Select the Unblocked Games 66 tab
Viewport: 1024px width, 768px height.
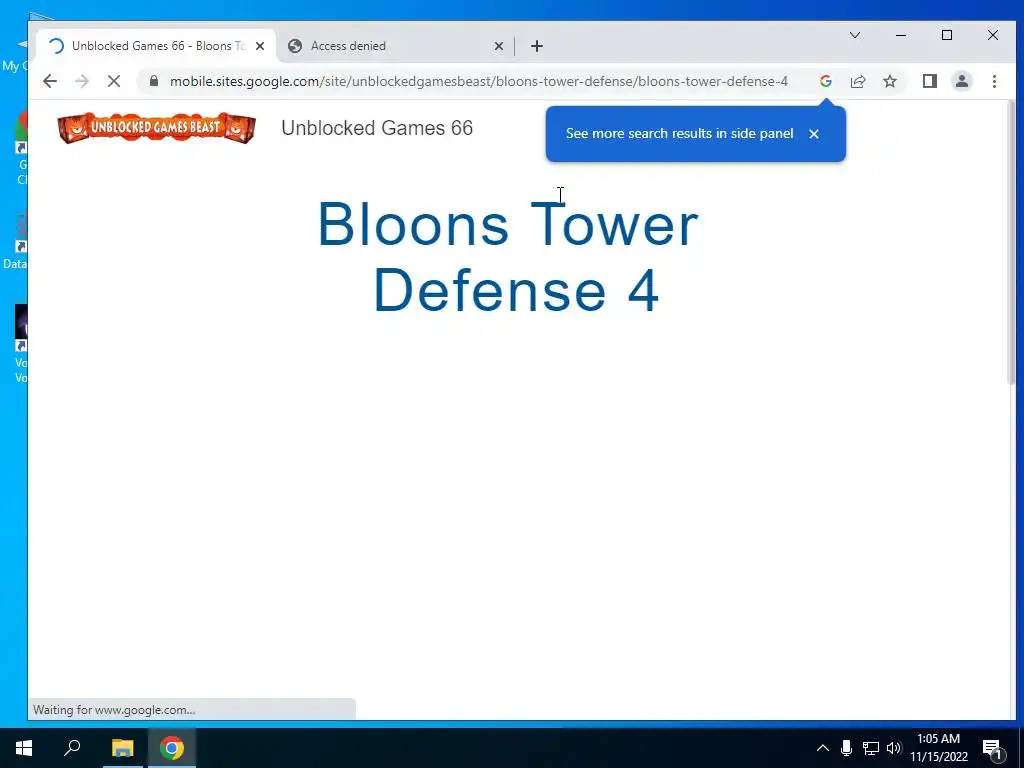tap(155, 46)
